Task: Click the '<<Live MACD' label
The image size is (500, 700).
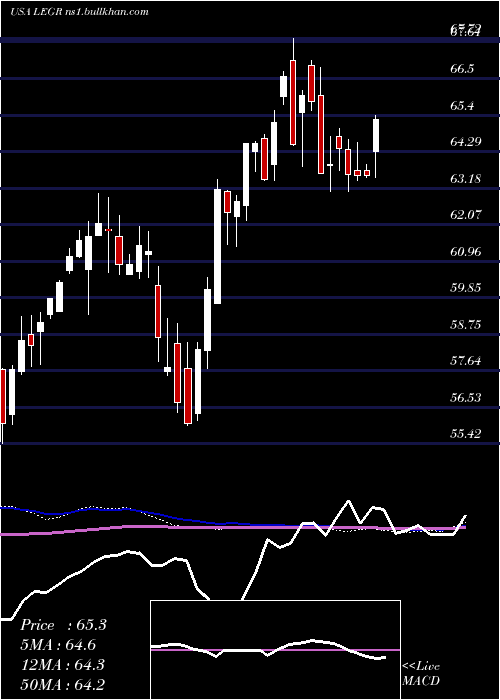Action: click(x=421, y=674)
